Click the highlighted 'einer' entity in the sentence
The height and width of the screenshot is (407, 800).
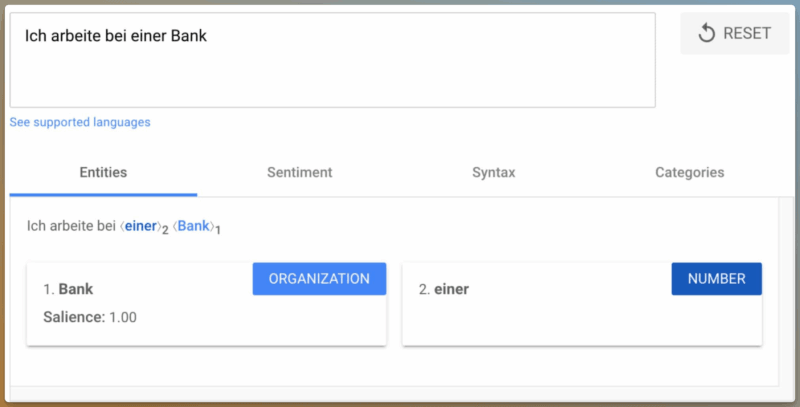[x=141, y=226]
